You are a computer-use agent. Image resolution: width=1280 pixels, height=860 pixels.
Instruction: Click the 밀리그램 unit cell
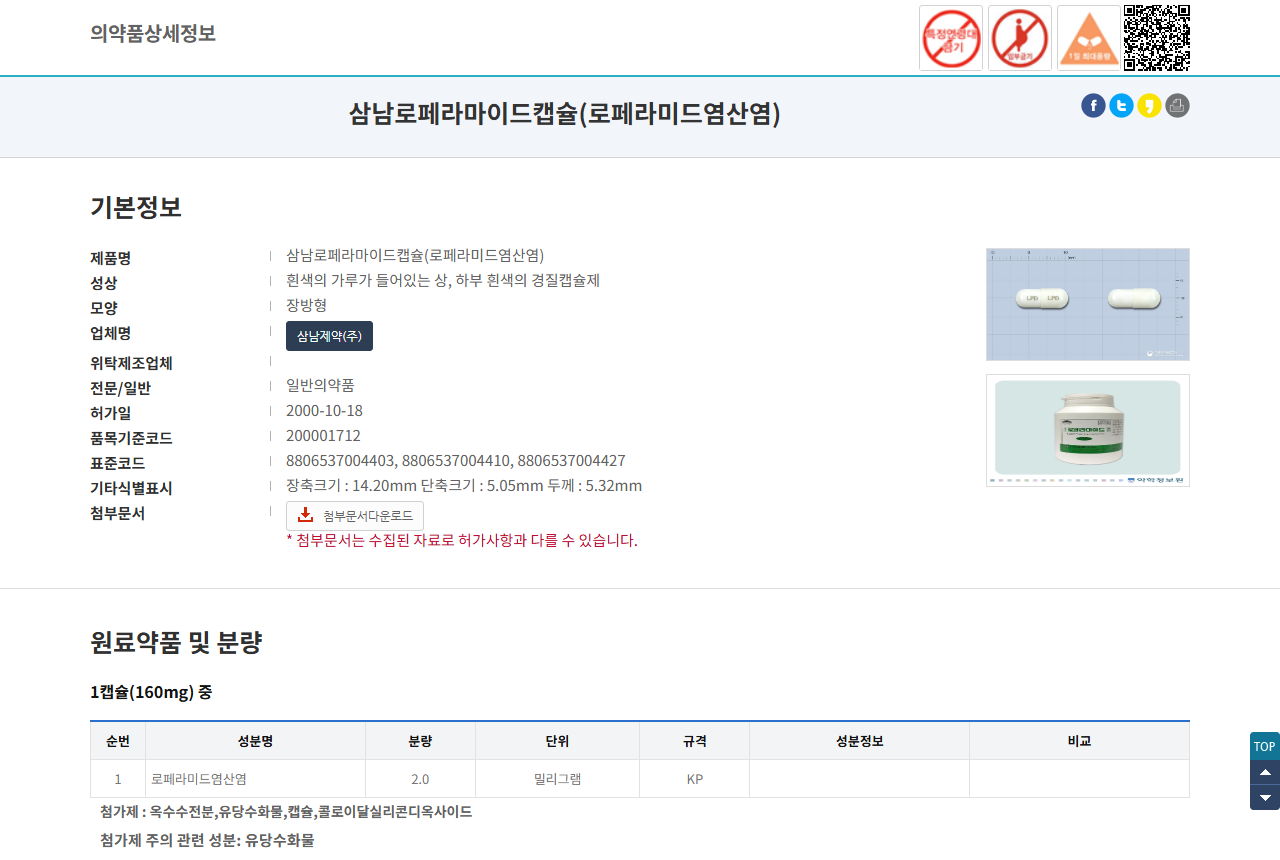click(557, 779)
